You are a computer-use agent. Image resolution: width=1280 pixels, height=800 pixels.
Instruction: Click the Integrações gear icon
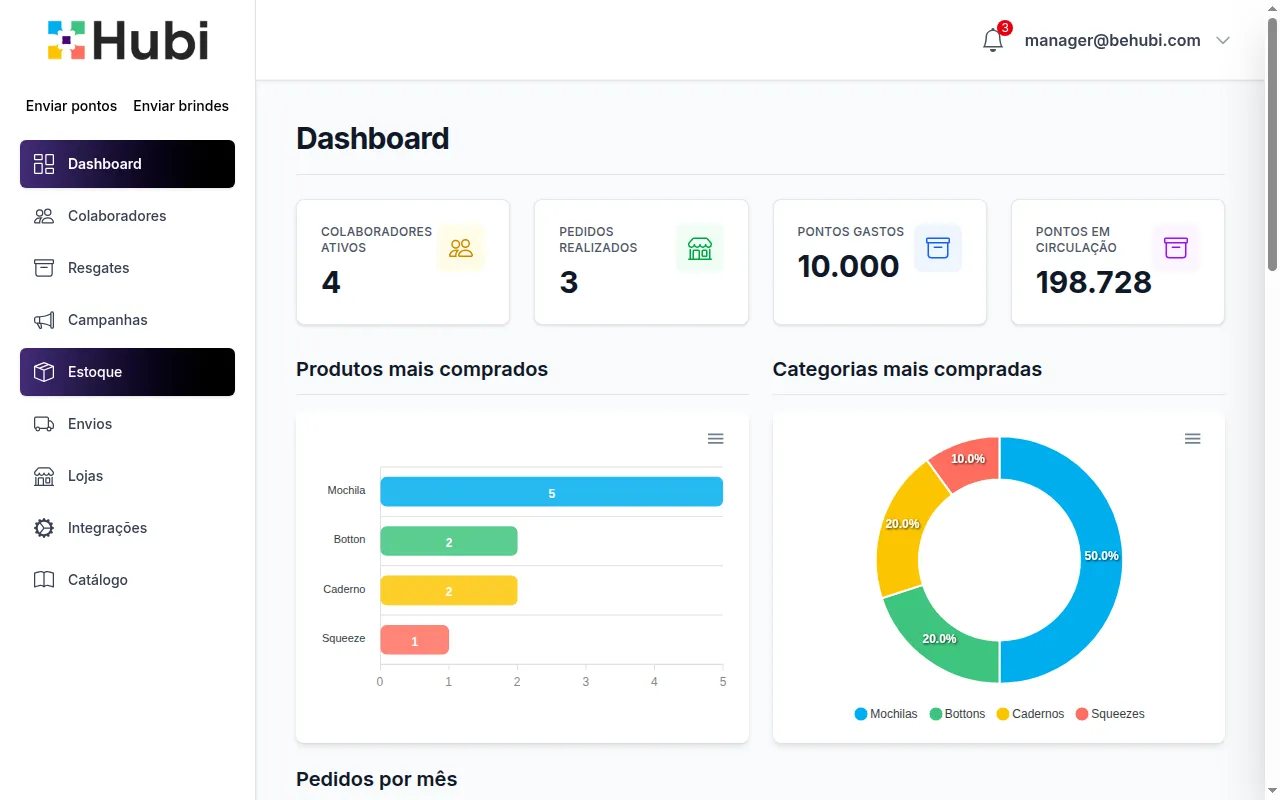click(x=44, y=528)
